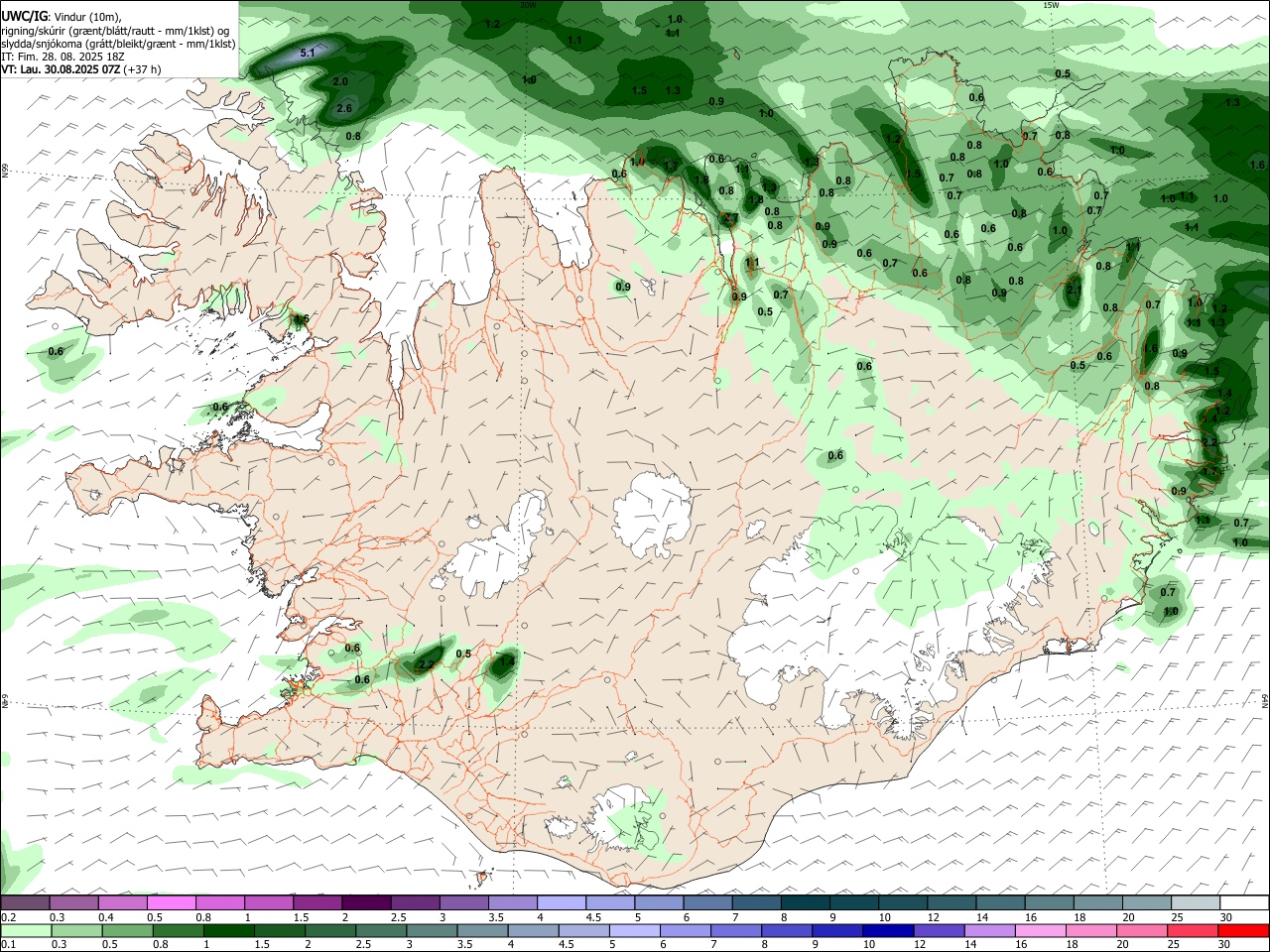Click the 64N latitude label on right edge
Screen dimensions: 1270x952
[1265, 699]
